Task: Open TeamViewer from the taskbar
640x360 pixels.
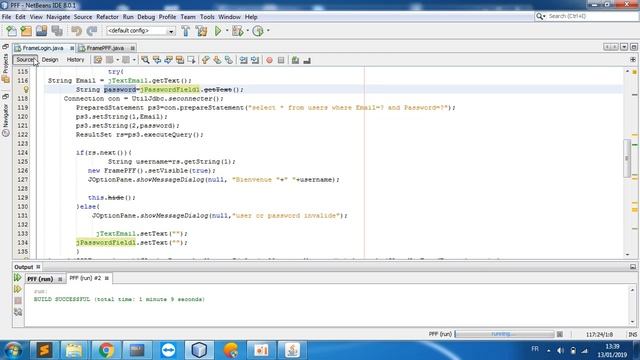Action: pos(168,350)
